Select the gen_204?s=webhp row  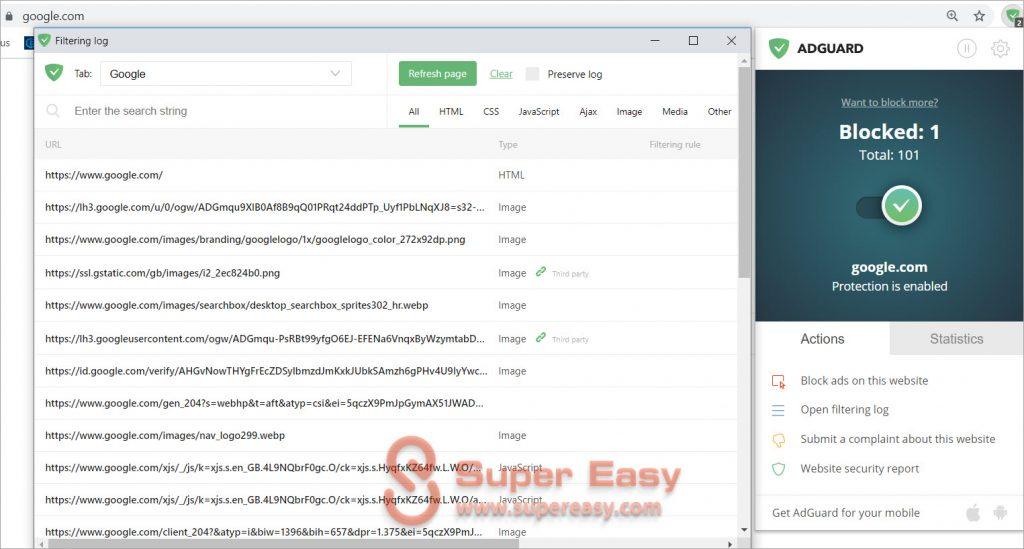click(x=386, y=403)
